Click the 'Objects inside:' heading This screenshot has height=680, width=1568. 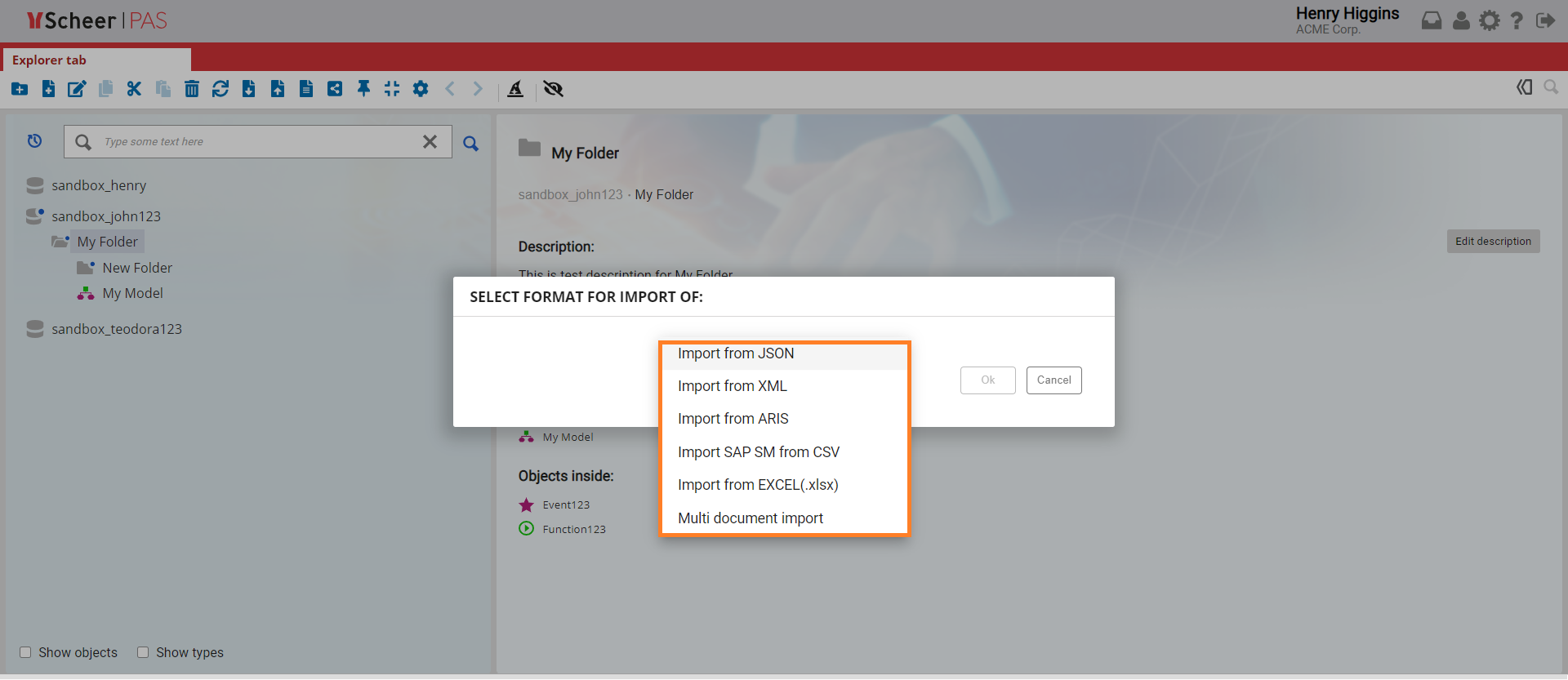coord(566,476)
